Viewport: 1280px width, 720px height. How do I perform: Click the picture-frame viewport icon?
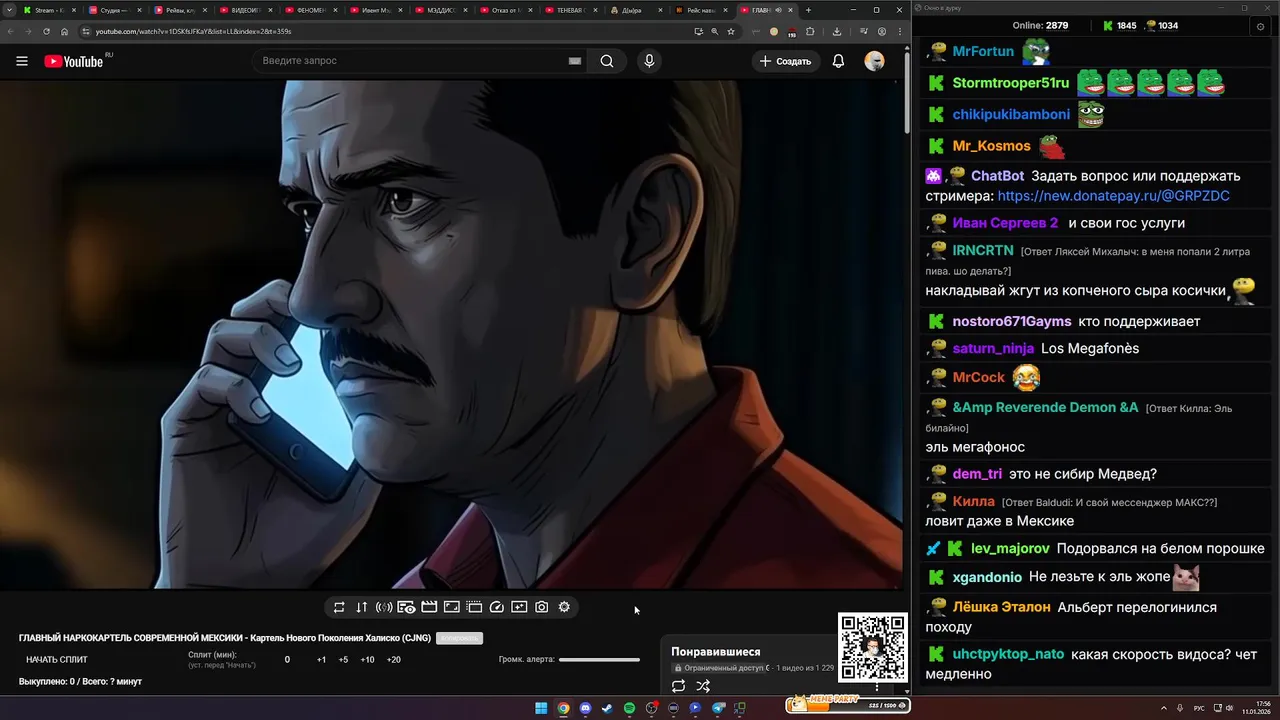(451, 607)
